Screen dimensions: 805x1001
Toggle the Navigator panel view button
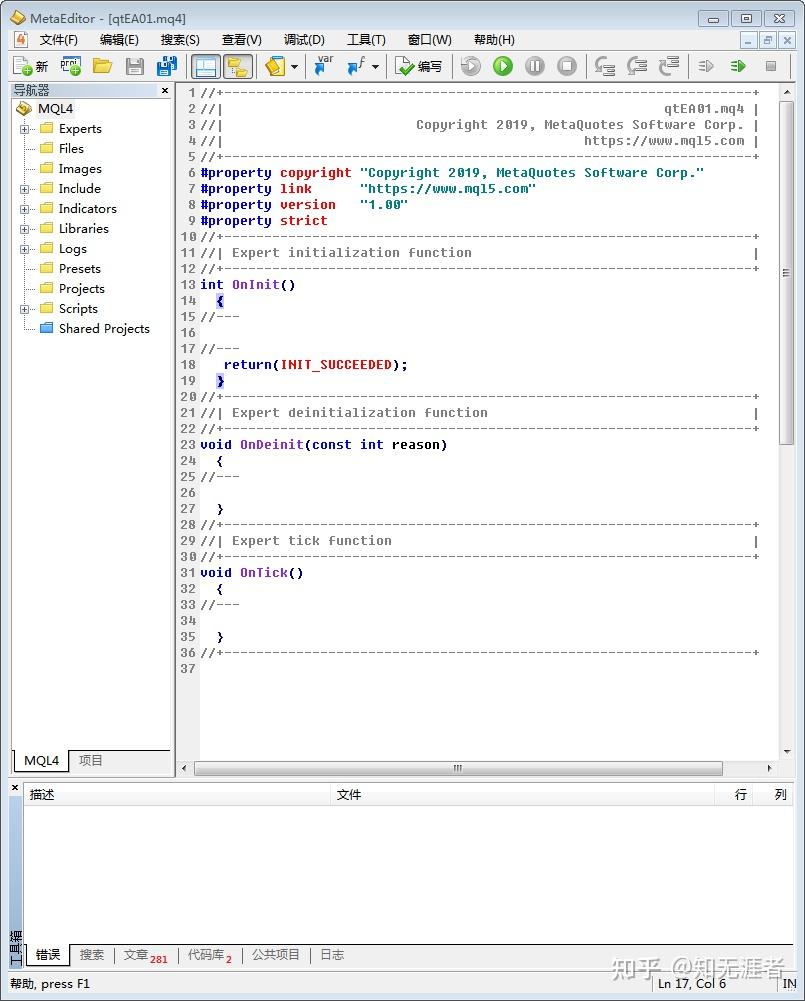(237, 66)
